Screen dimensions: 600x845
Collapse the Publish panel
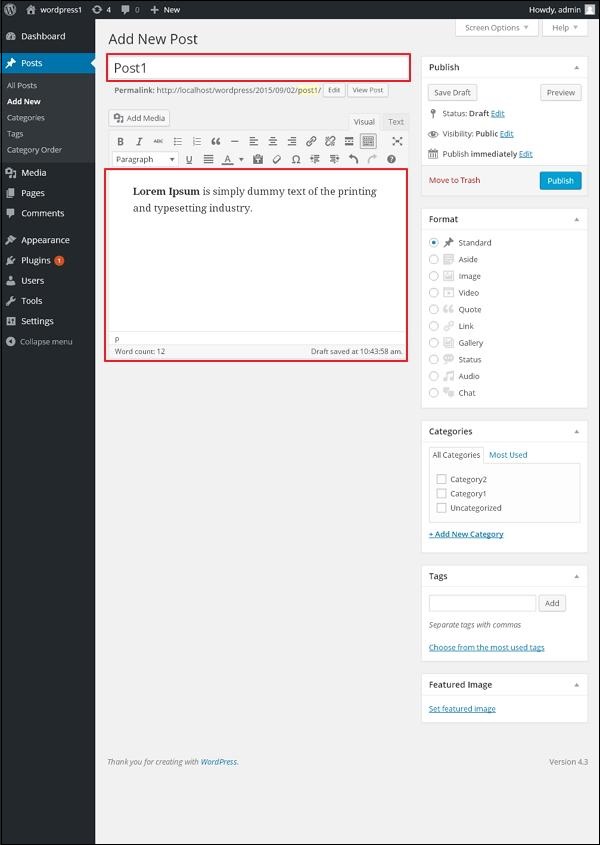[x=577, y=67]
